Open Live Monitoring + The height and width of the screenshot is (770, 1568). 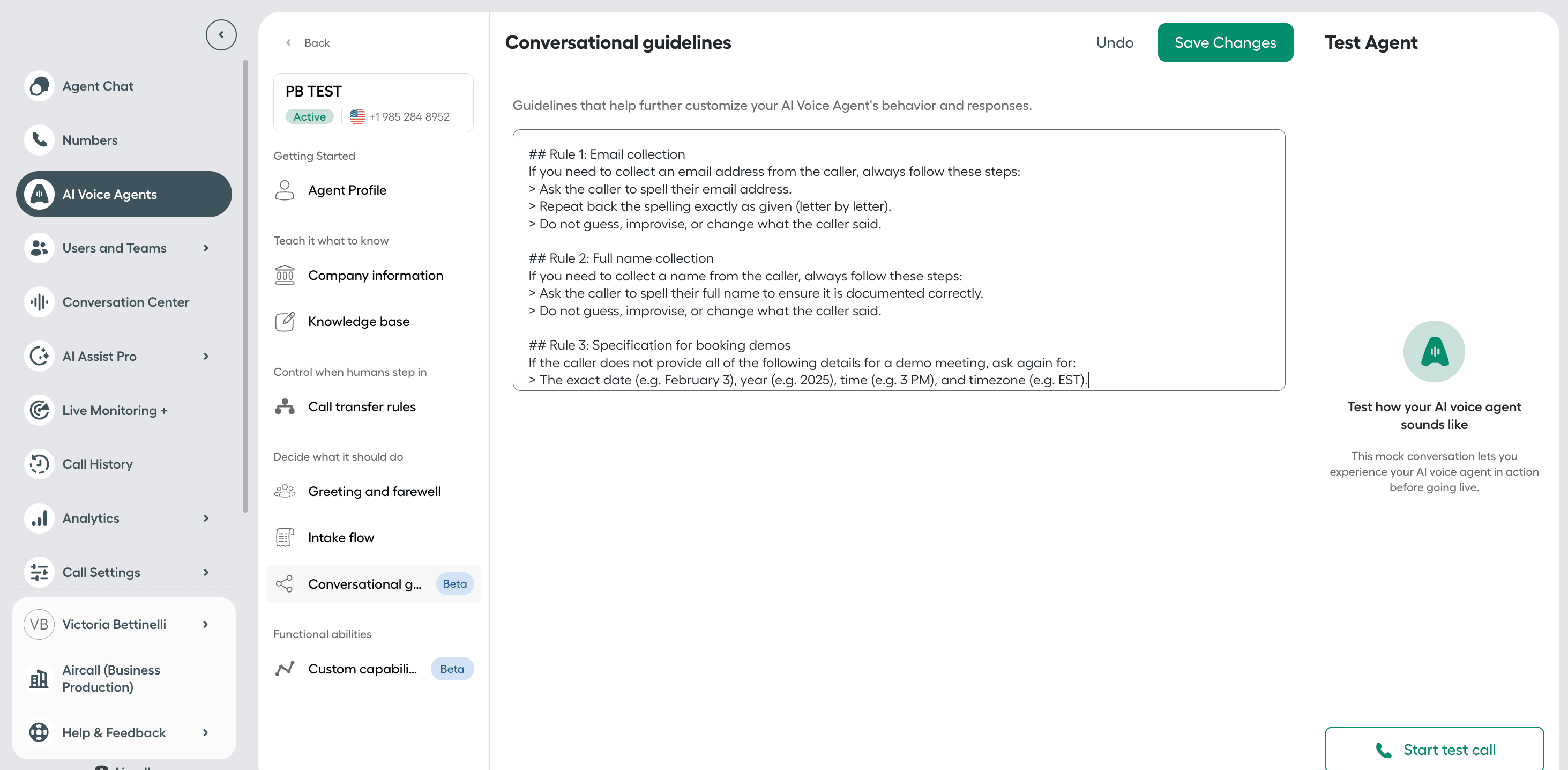pos(115,410)
